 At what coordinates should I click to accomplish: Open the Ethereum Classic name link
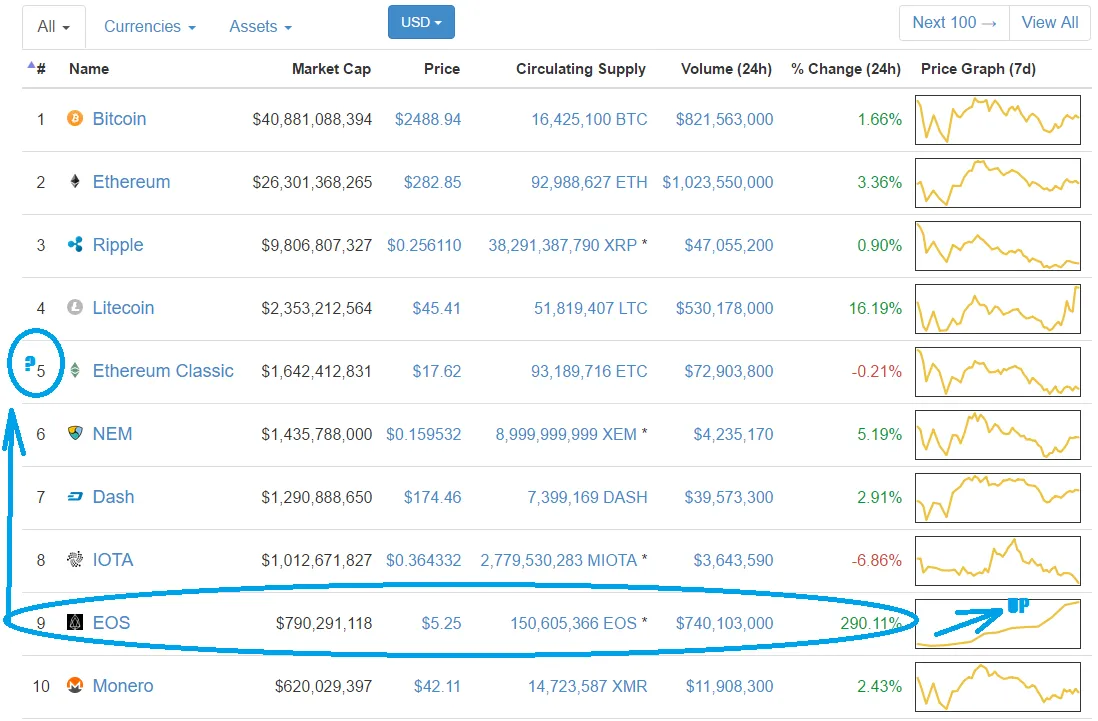(163, 370)
